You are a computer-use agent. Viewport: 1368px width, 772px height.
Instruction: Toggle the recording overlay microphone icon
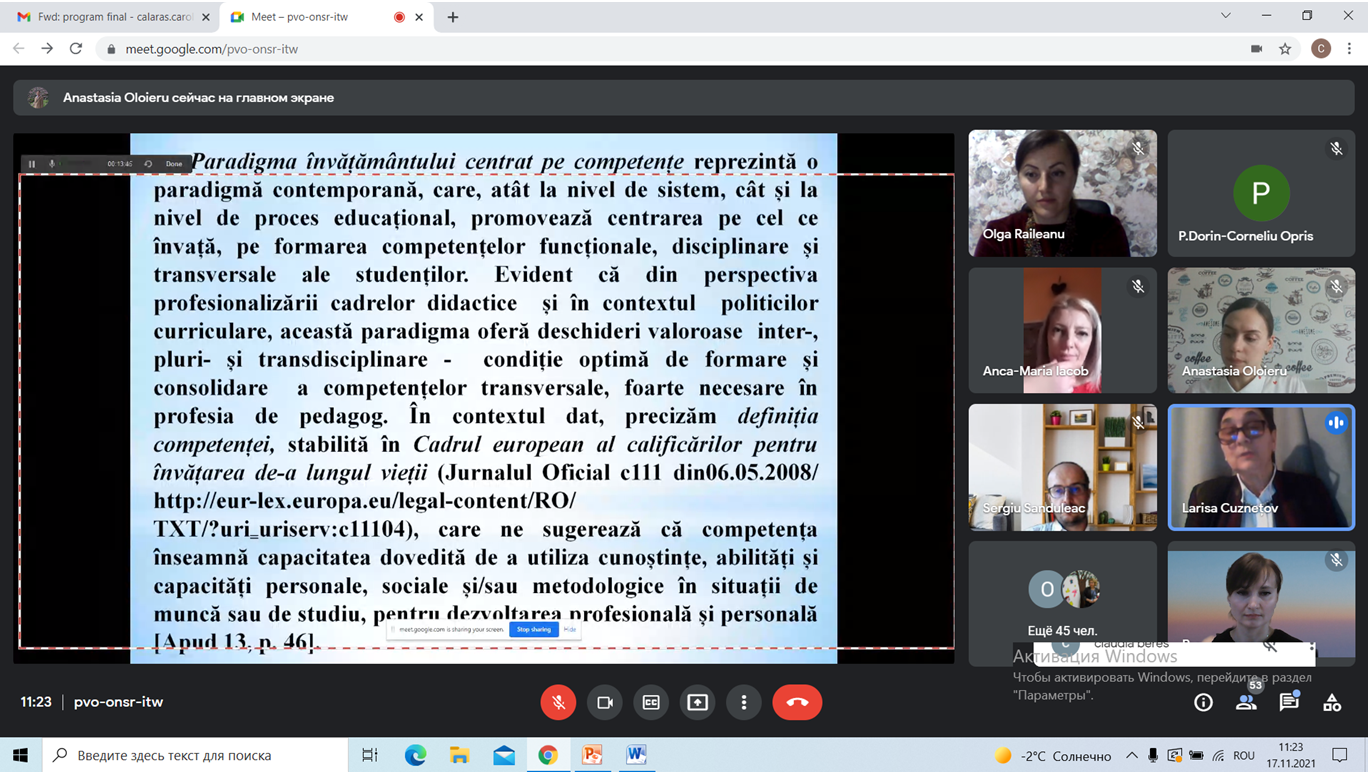[x=52, y=164]
